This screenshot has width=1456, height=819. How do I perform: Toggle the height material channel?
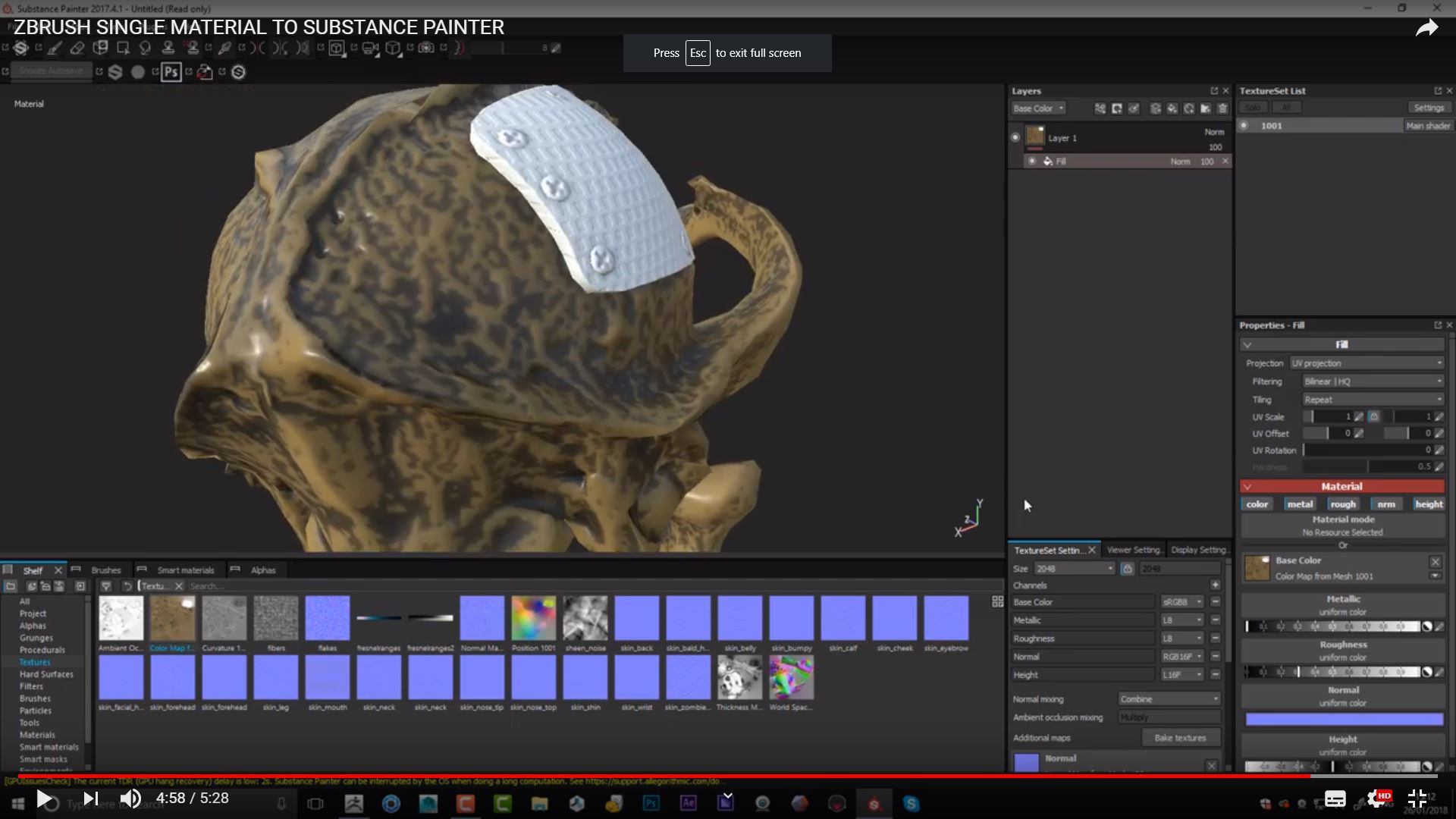tap(1429, 504)
